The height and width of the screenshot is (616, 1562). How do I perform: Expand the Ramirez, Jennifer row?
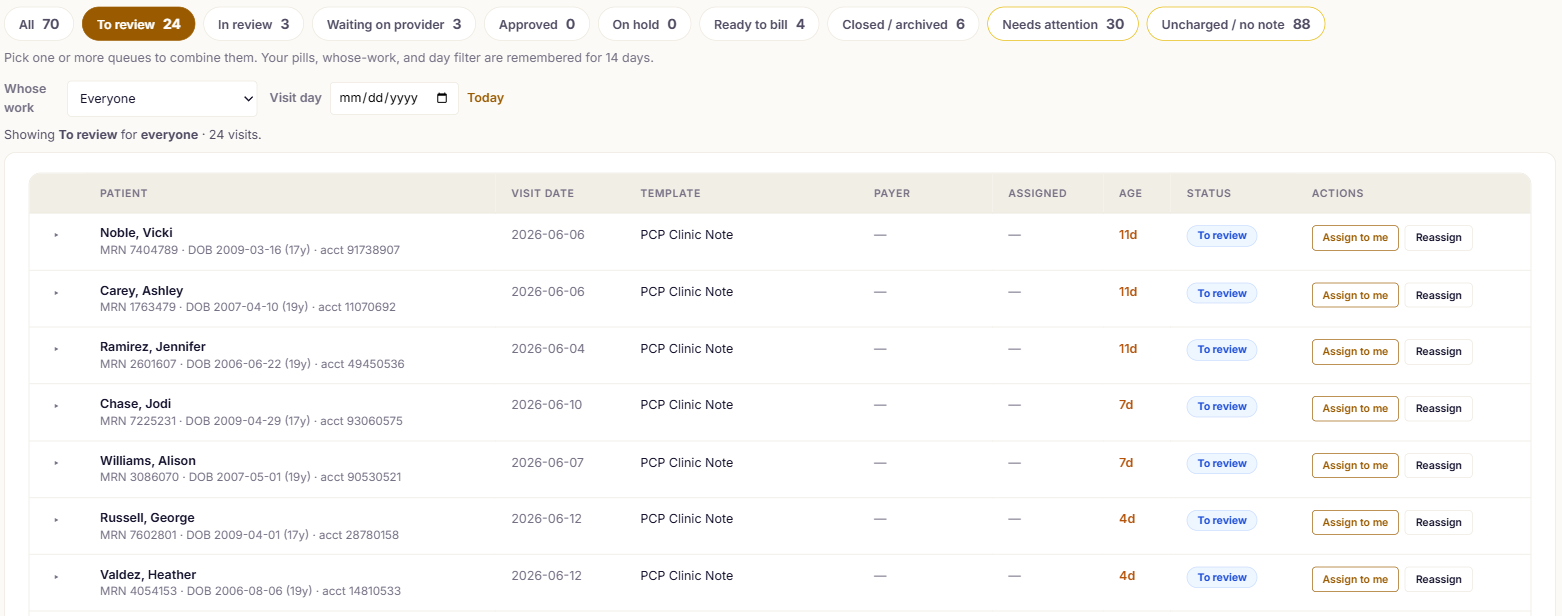(56, 349)
